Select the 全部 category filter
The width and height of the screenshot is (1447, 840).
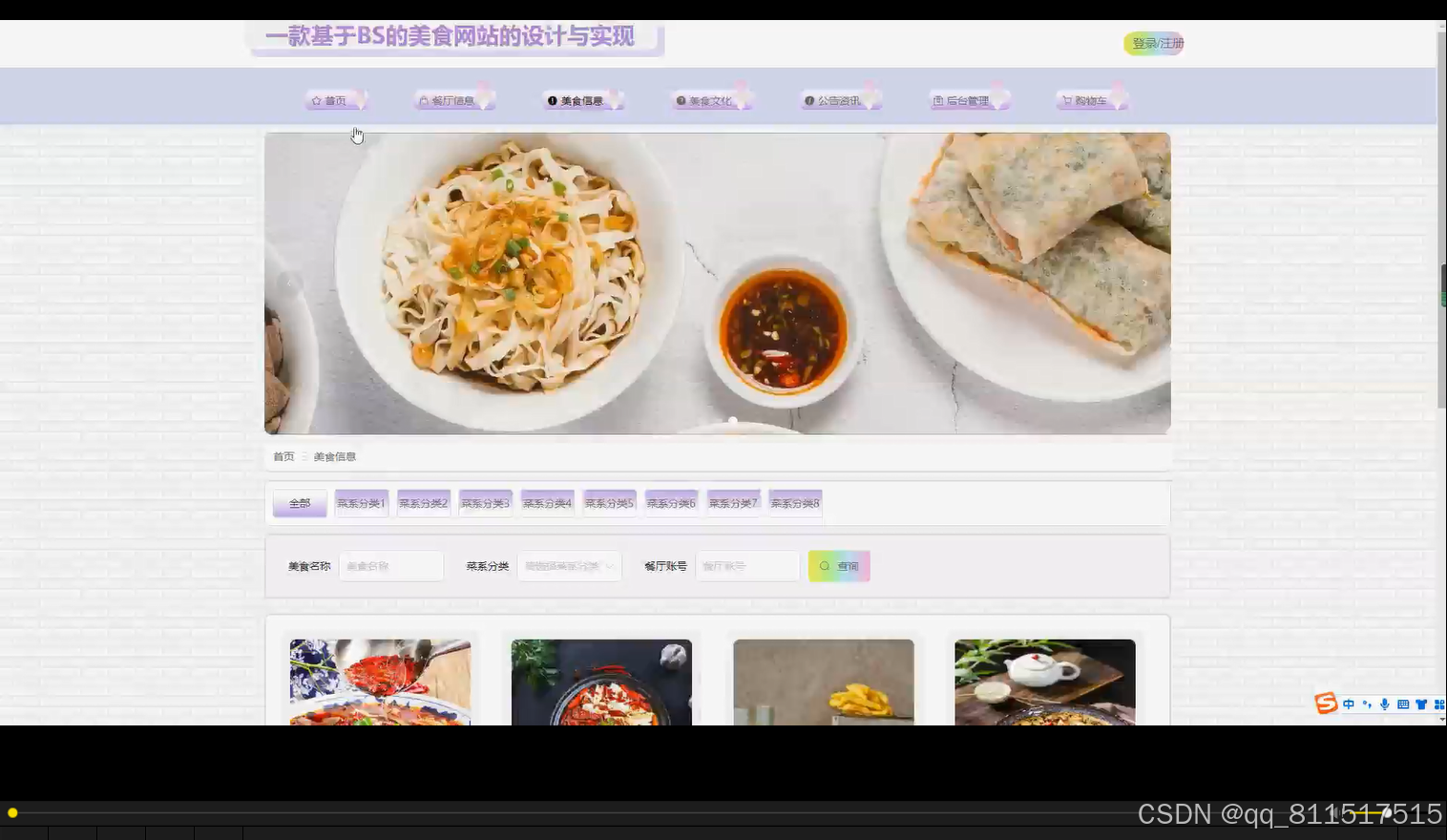coord(300,503)
